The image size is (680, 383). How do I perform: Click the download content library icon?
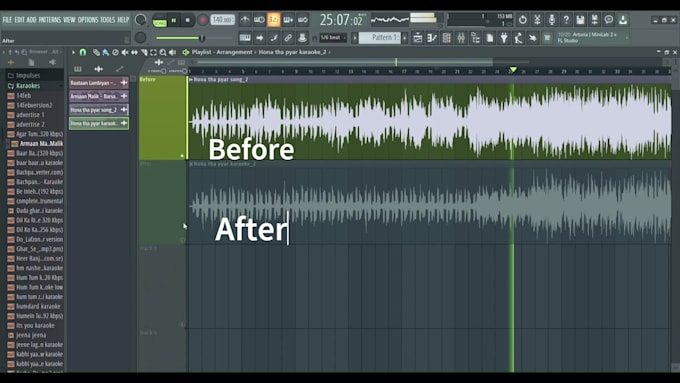coord(623,20)
